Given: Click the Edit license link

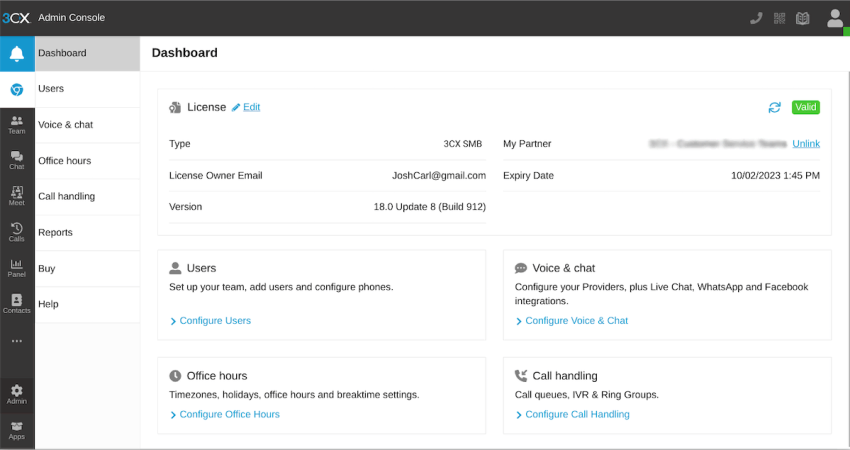Looking at the screenshot, I should click(251, 107).
